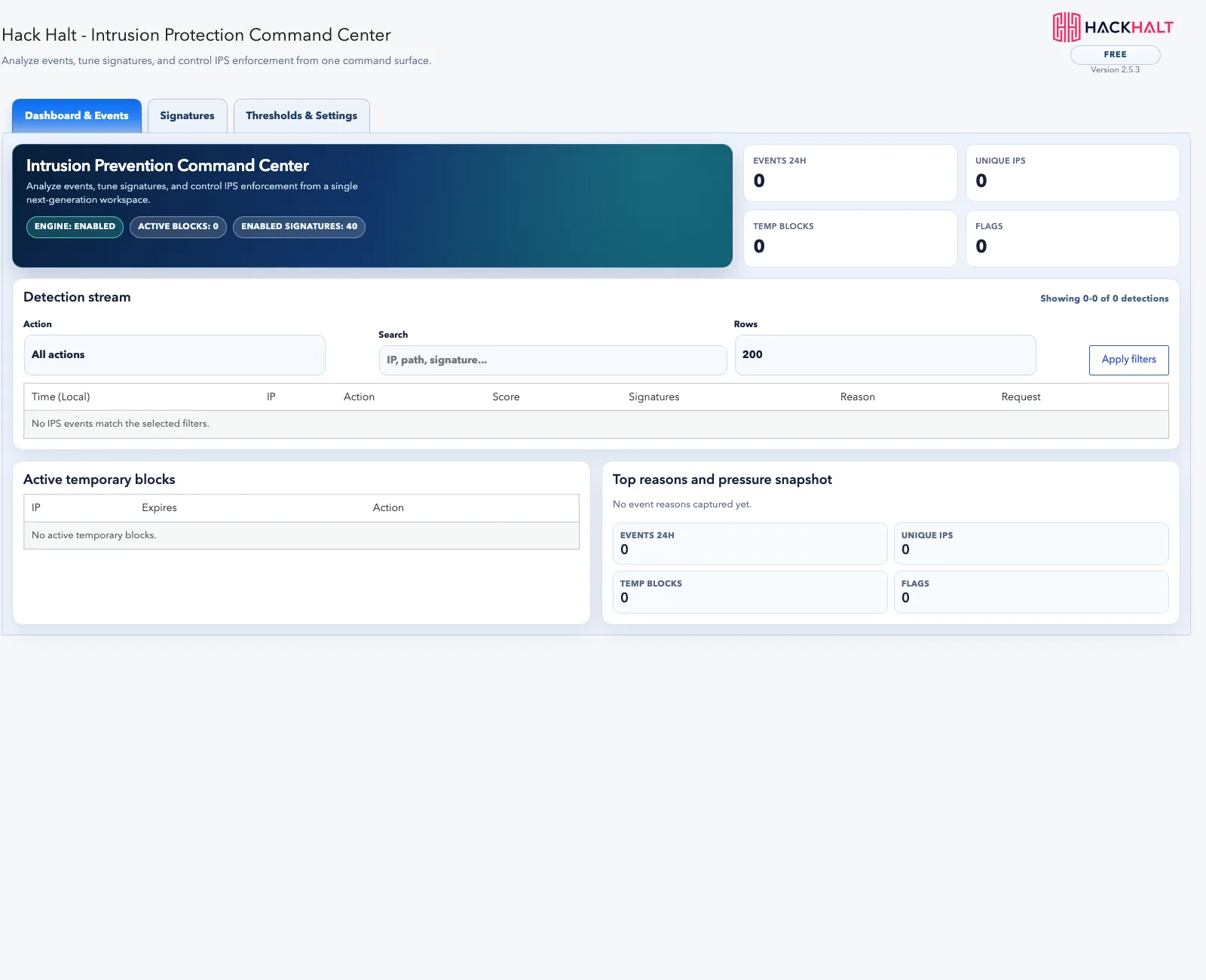
Task: Click the Score column header
Action: 506,397
